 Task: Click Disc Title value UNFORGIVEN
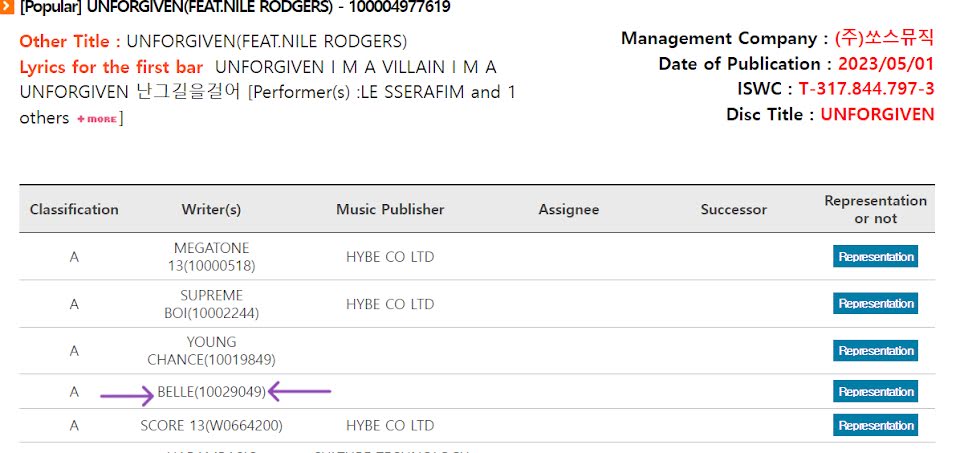click(877, 114)
